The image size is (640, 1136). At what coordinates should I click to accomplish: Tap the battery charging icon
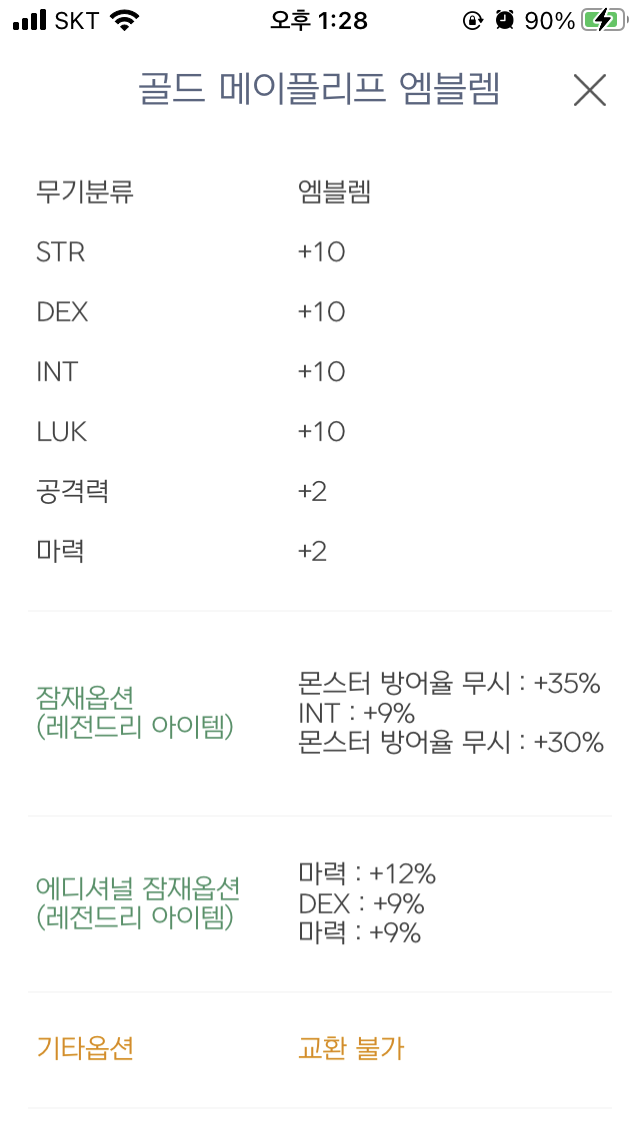coord(603,20)
